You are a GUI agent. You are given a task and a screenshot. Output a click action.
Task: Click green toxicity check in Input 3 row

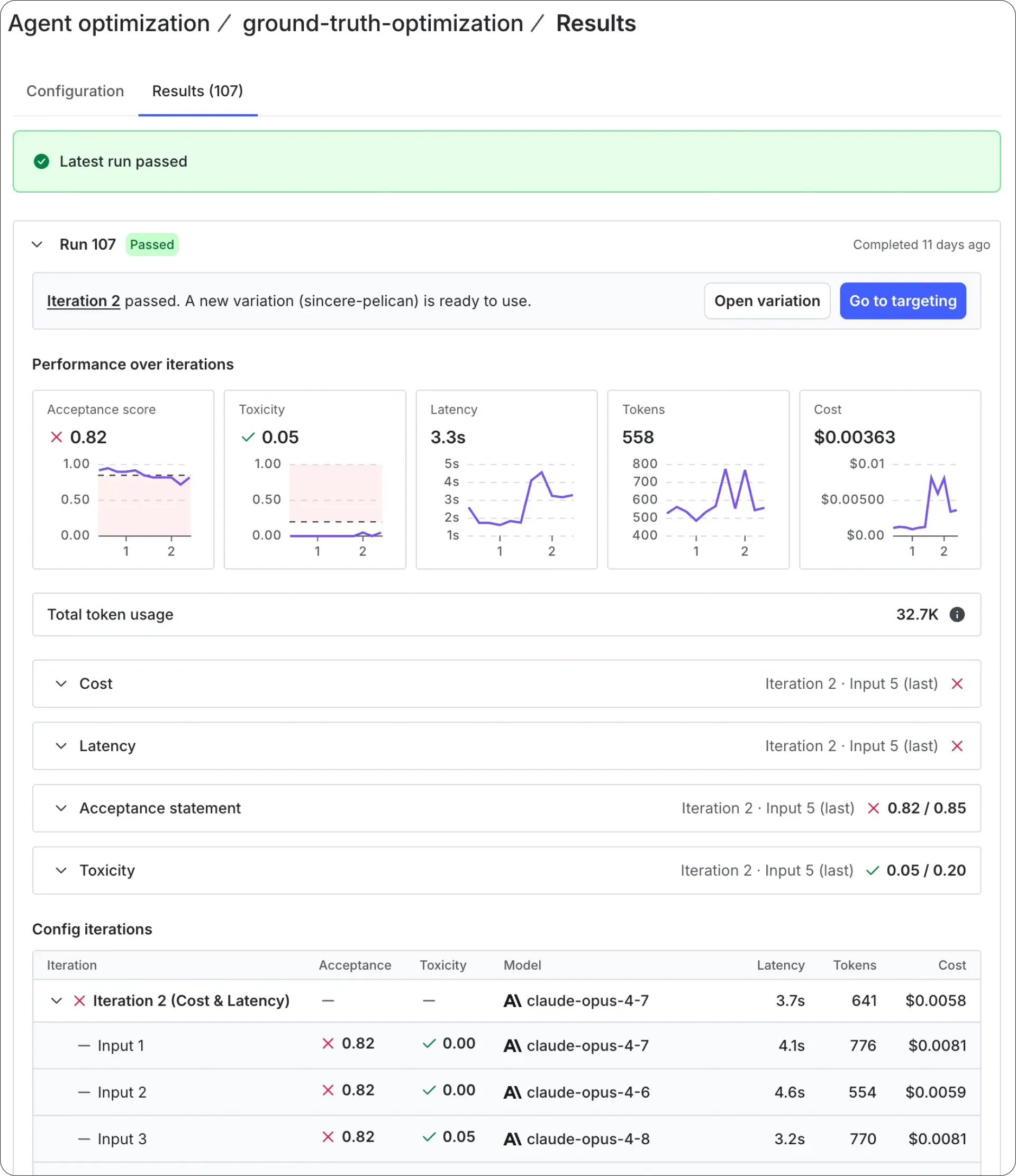click(429, 1136)
